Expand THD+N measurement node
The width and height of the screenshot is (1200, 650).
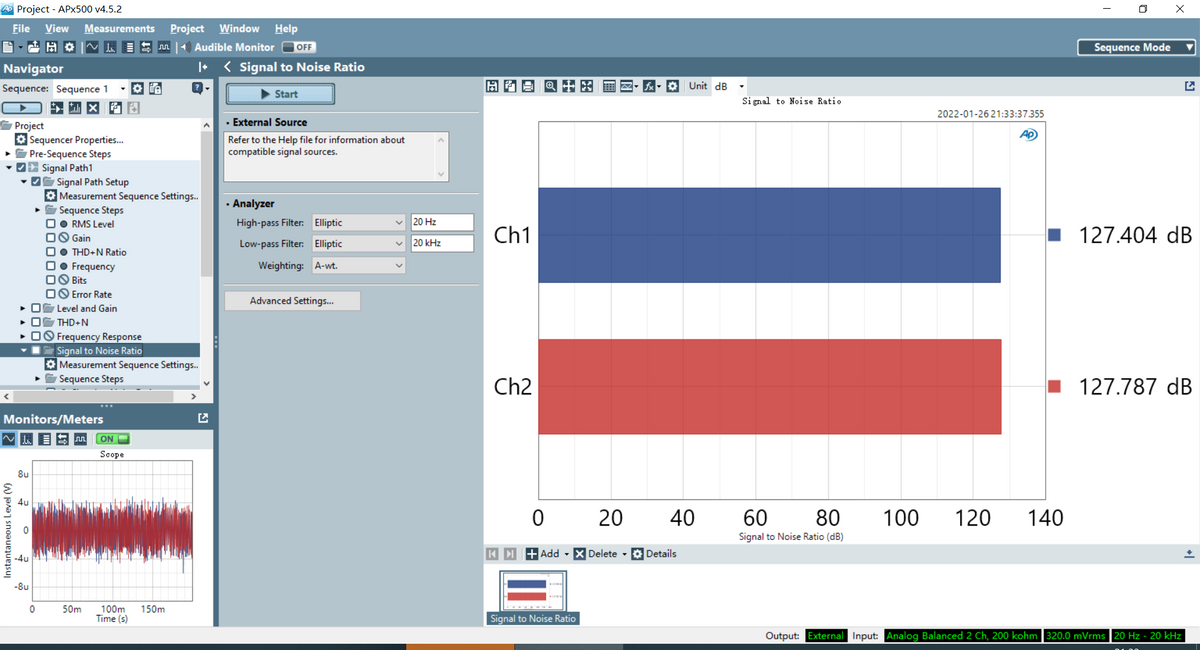pos(23,322)
